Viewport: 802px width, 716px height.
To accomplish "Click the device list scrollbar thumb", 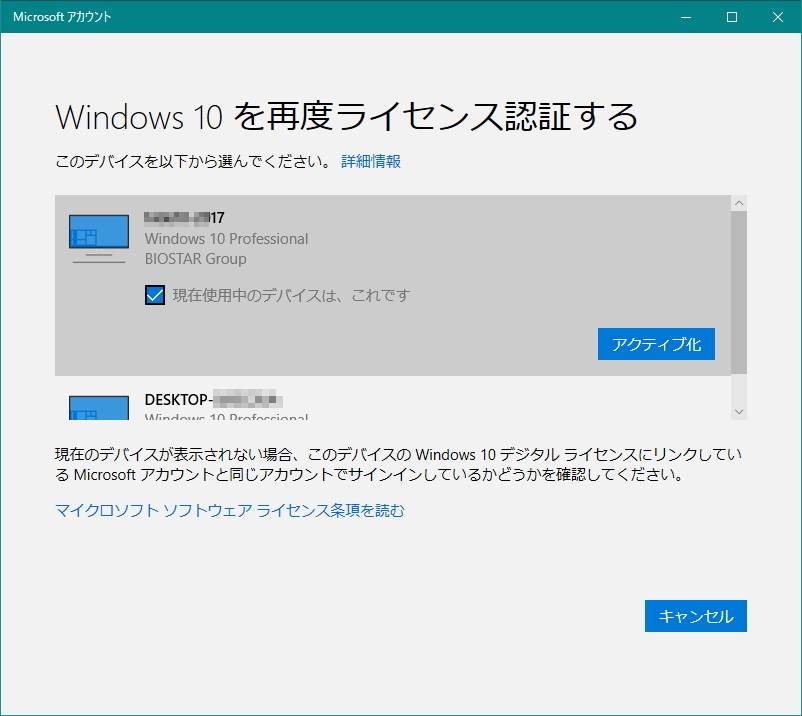I will tap(739, 293).
